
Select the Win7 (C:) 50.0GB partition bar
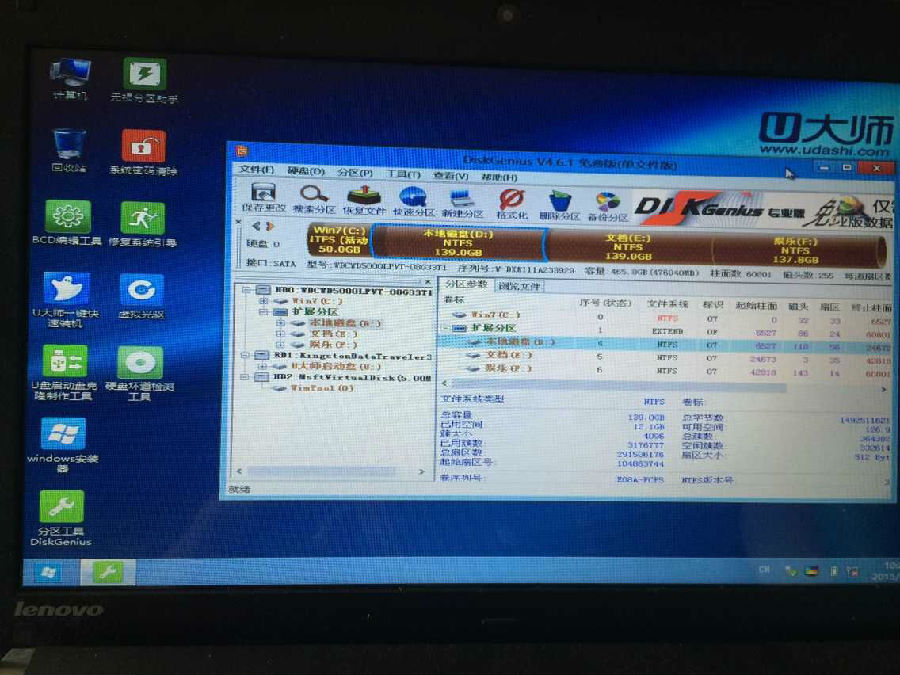[339, 239]
